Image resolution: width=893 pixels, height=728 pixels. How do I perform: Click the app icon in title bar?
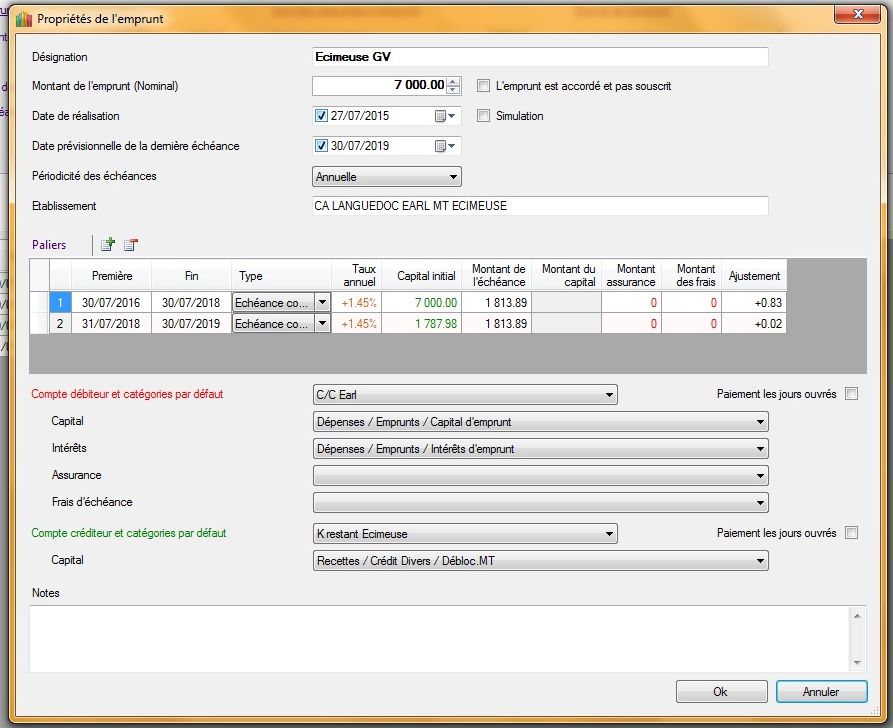(22, 19)
